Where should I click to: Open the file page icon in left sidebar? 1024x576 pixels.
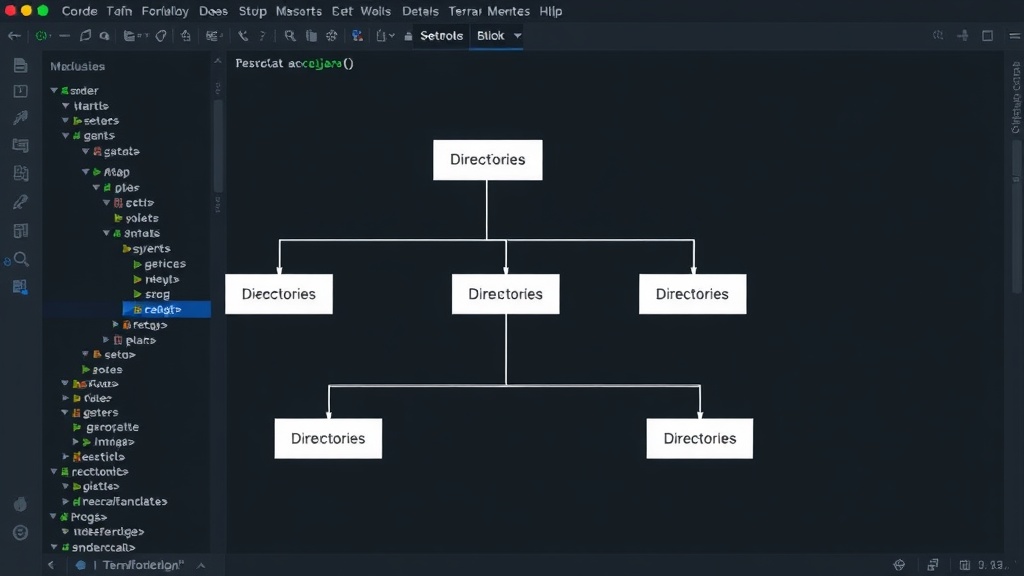[20, 65]
